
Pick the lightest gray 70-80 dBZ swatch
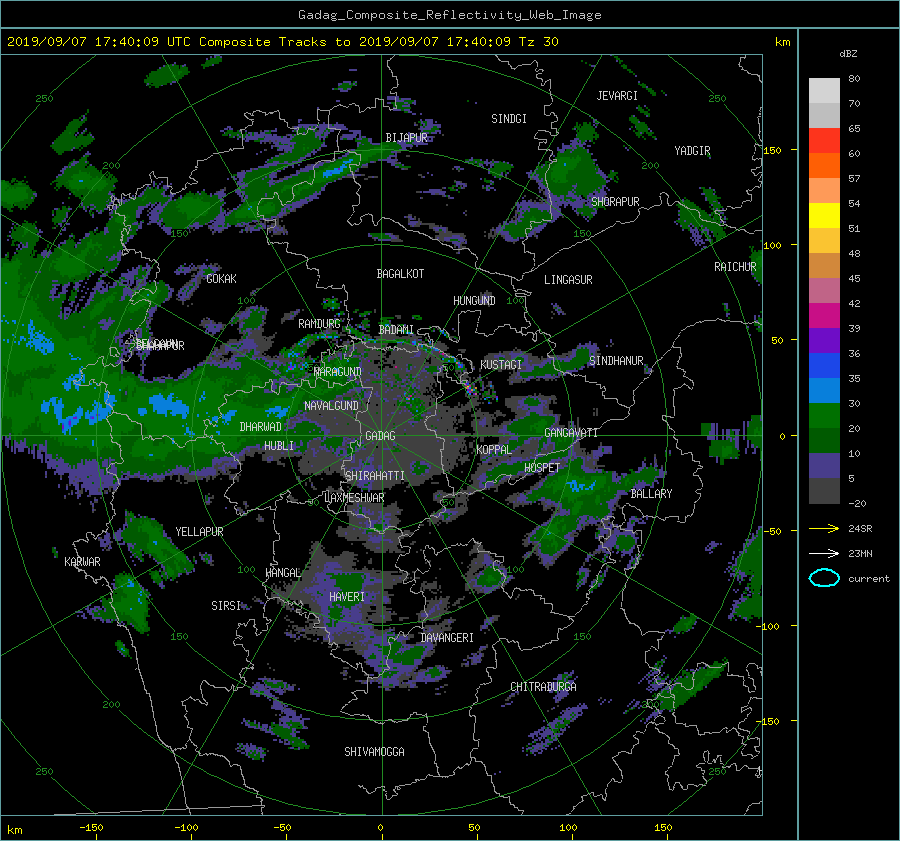tap(824, 90)
